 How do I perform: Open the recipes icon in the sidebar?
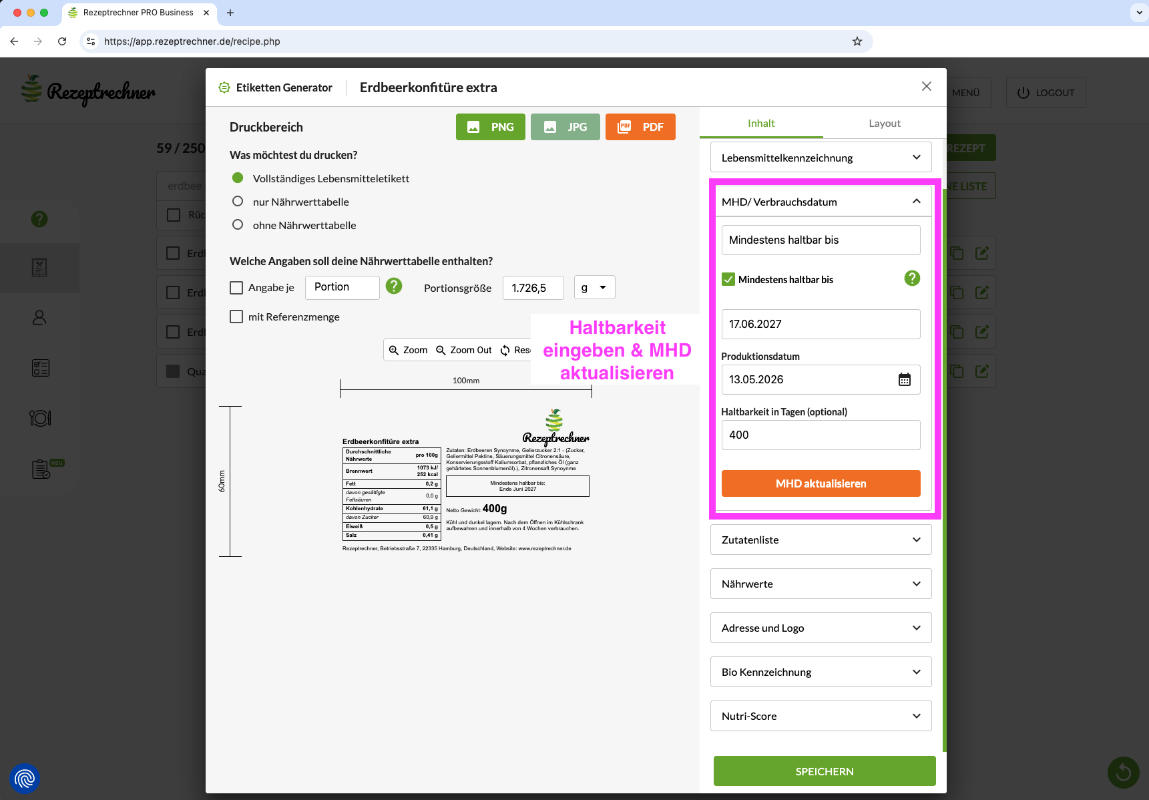(40, 267)
